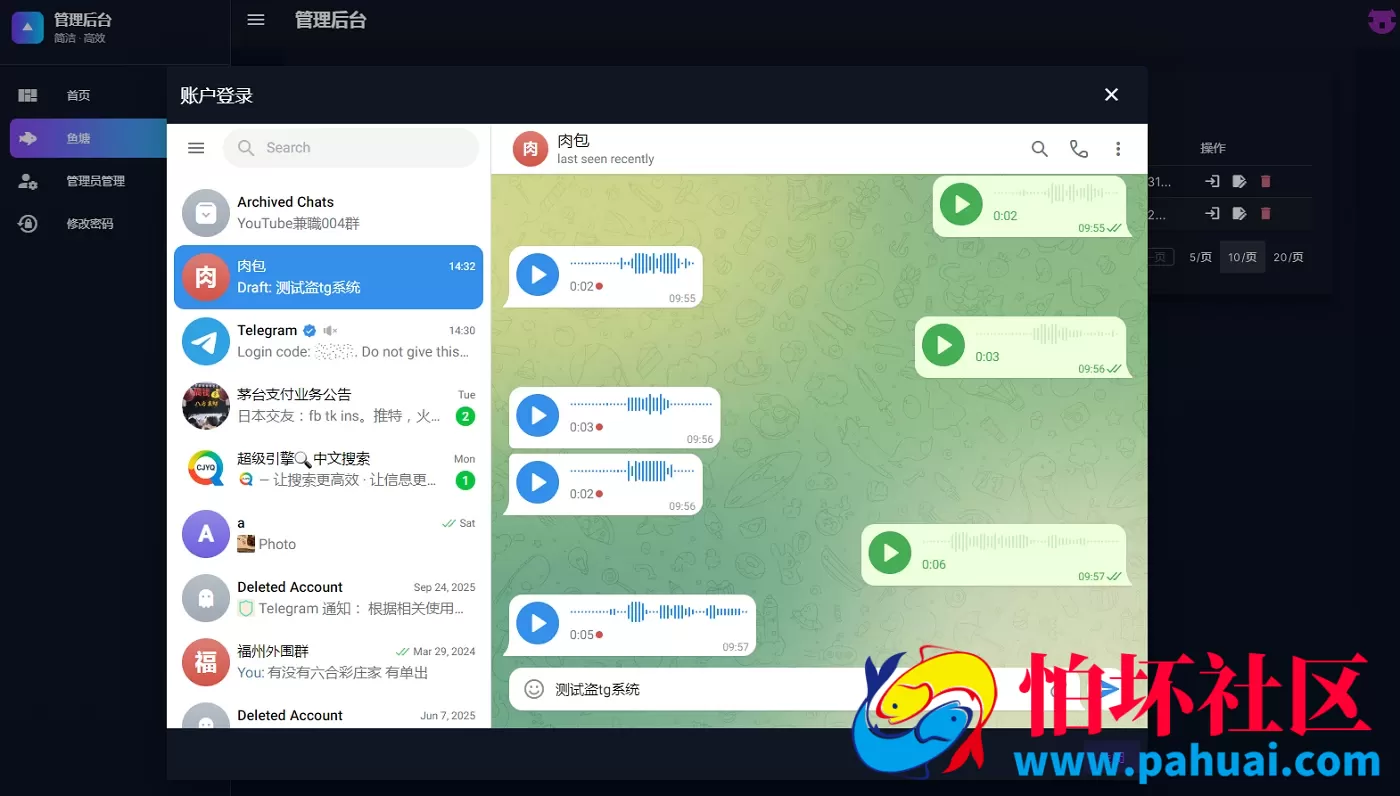
Task: Click the 账户登录 dialog title
Action: (x=216, y=96)
